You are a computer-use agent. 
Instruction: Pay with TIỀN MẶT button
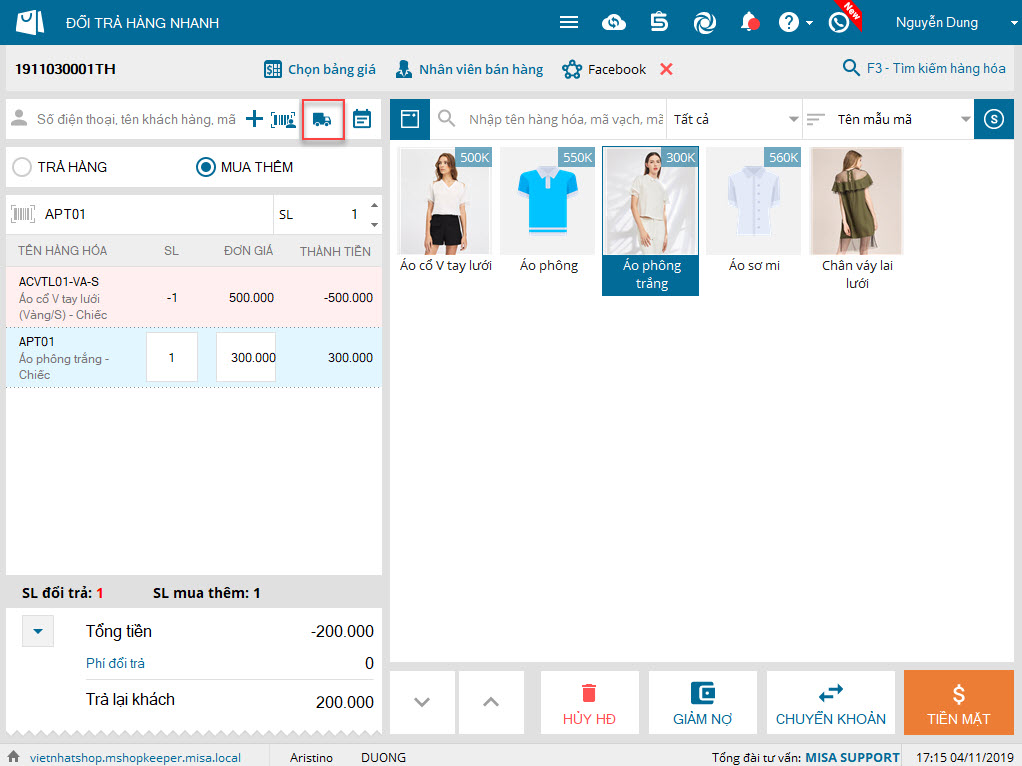point(959,703)
